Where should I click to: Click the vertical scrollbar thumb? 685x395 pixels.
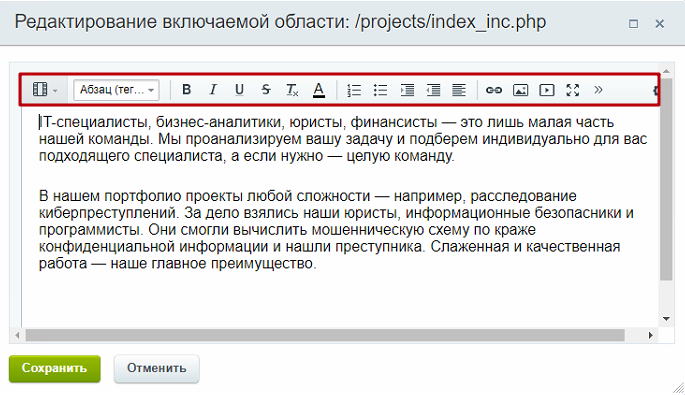(666, 179)
